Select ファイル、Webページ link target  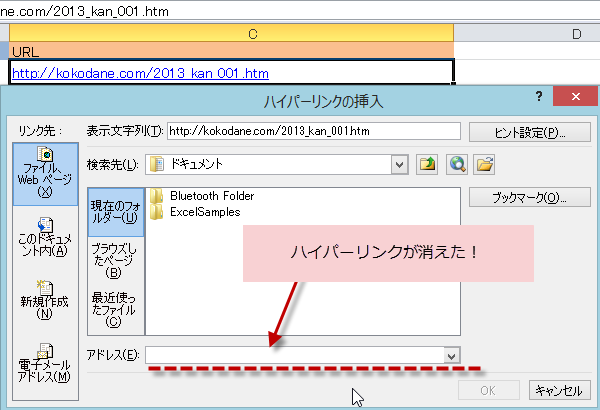tap(45, 174)
